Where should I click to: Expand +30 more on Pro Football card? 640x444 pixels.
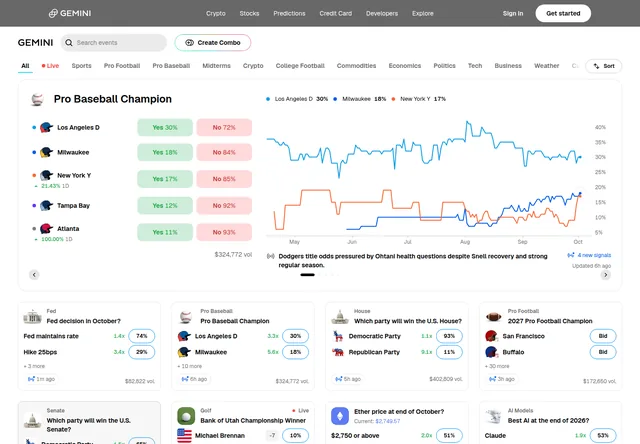click(x=497, y=366)
